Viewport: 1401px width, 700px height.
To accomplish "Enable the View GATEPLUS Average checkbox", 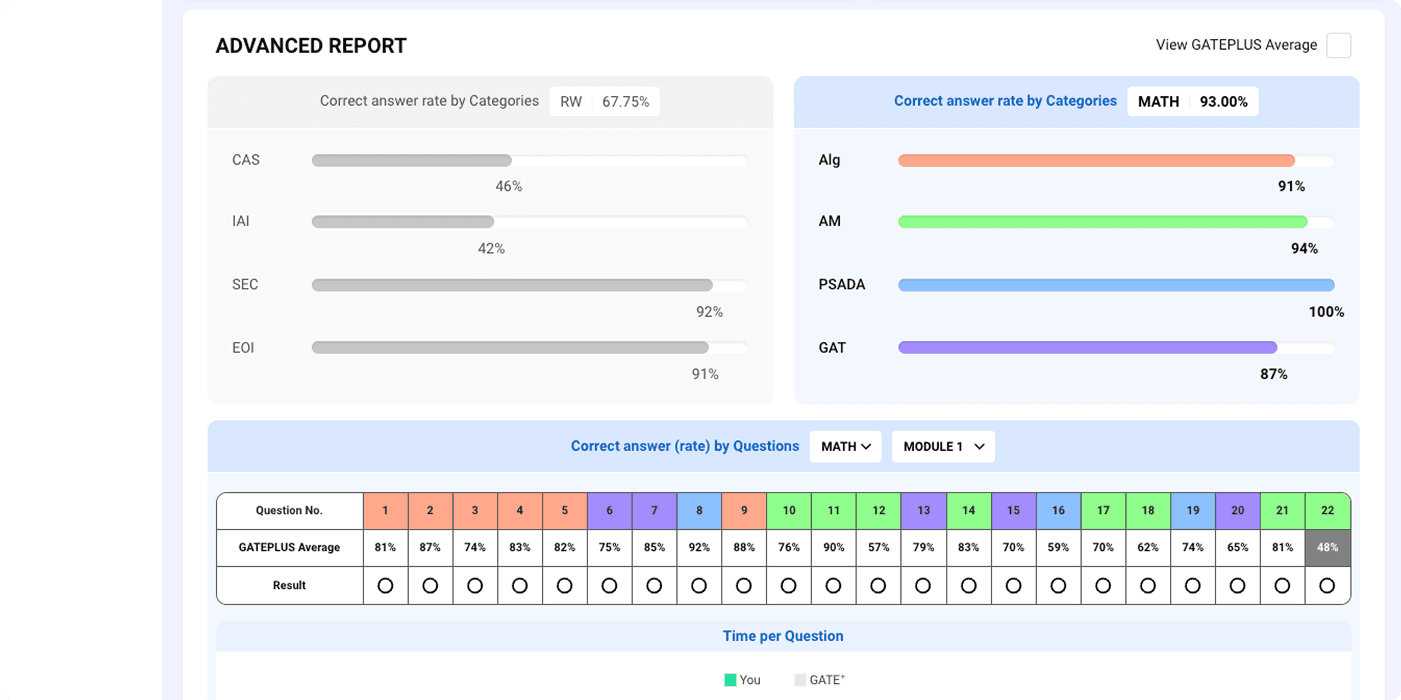I will tap(1339, 45).
